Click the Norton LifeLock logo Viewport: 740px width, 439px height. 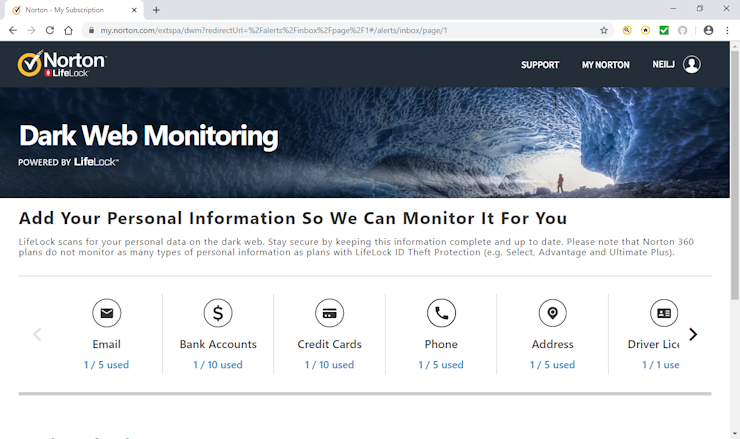click(x=62, y=64)
